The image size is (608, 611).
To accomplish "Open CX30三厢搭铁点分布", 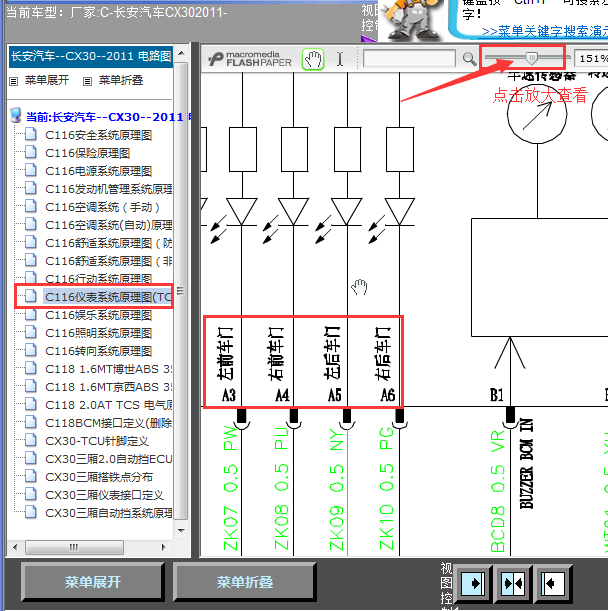I will click(x=99, y=477).
